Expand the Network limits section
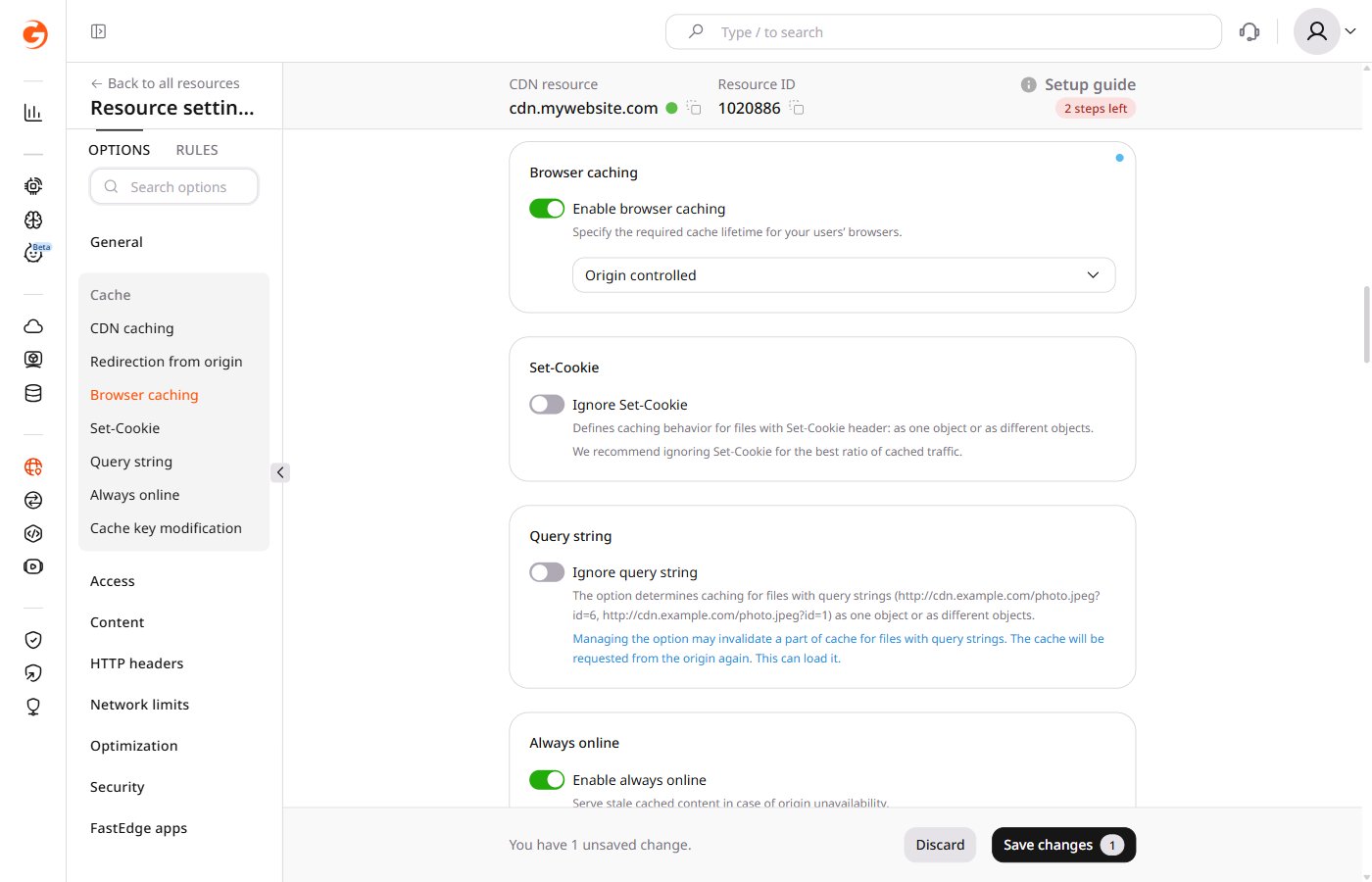Screen dimensions: 1372x882 coord(139,705)
